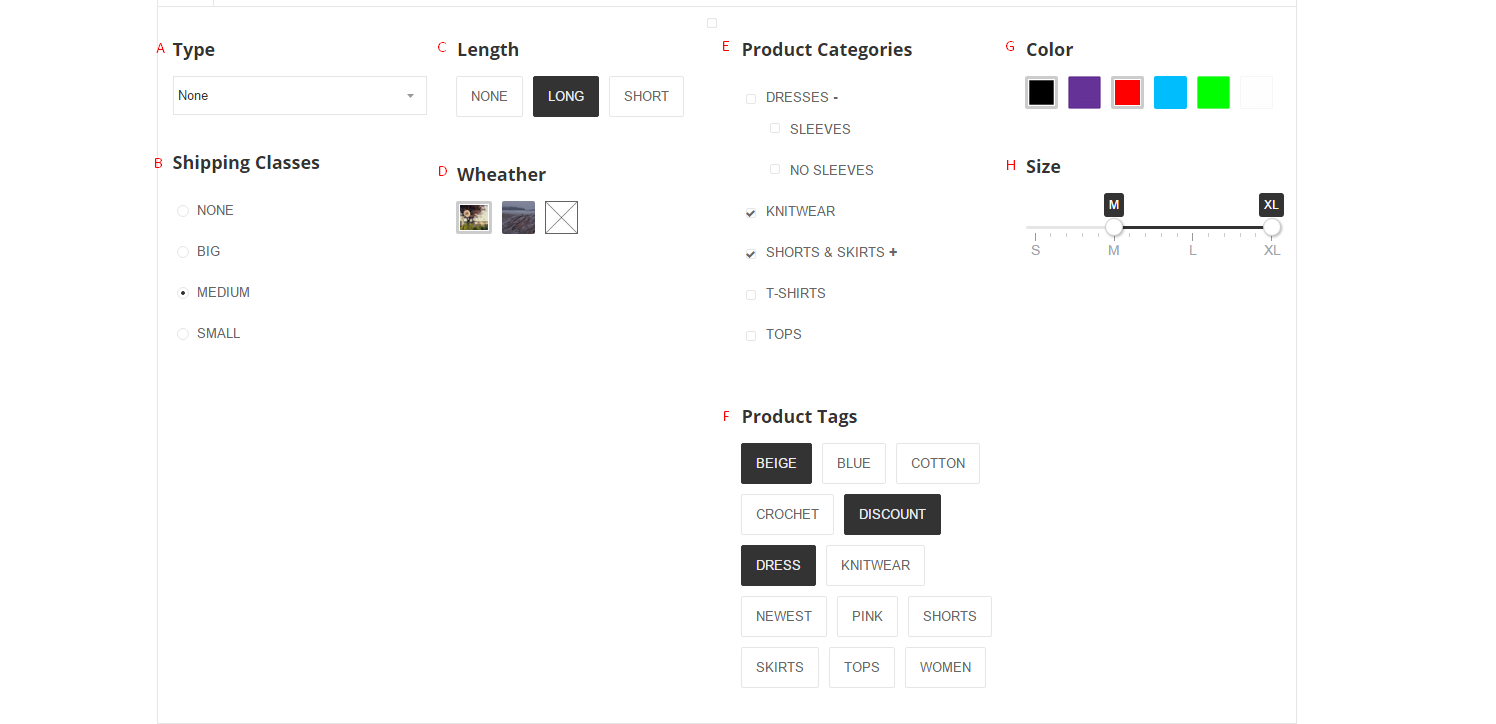Uncheck the Knitwear category checkbox
The width and height of the screenshot is (1496, 724).
pyautogui.click(x=751, y=213)
